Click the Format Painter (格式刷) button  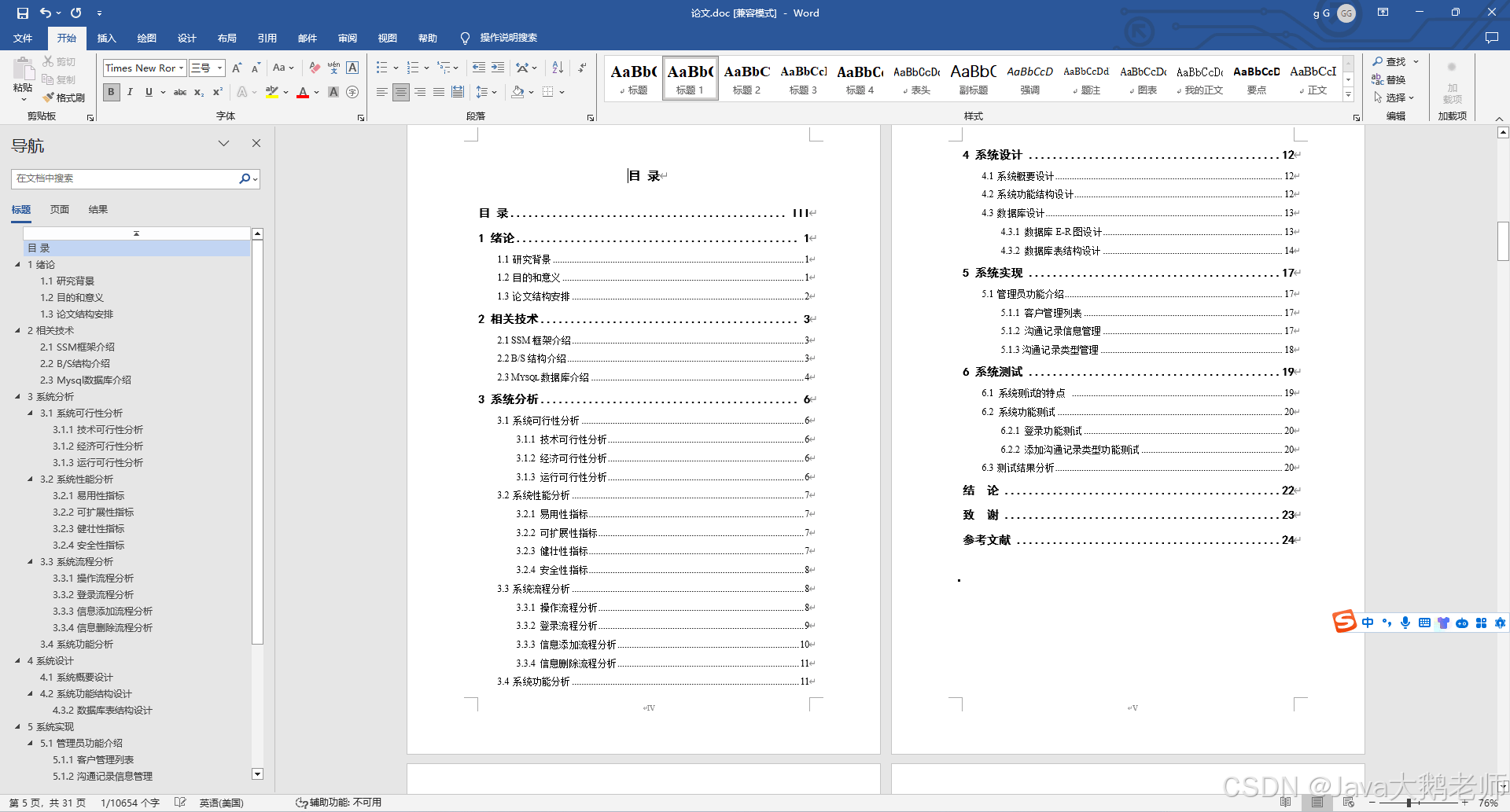click(64, 97)
